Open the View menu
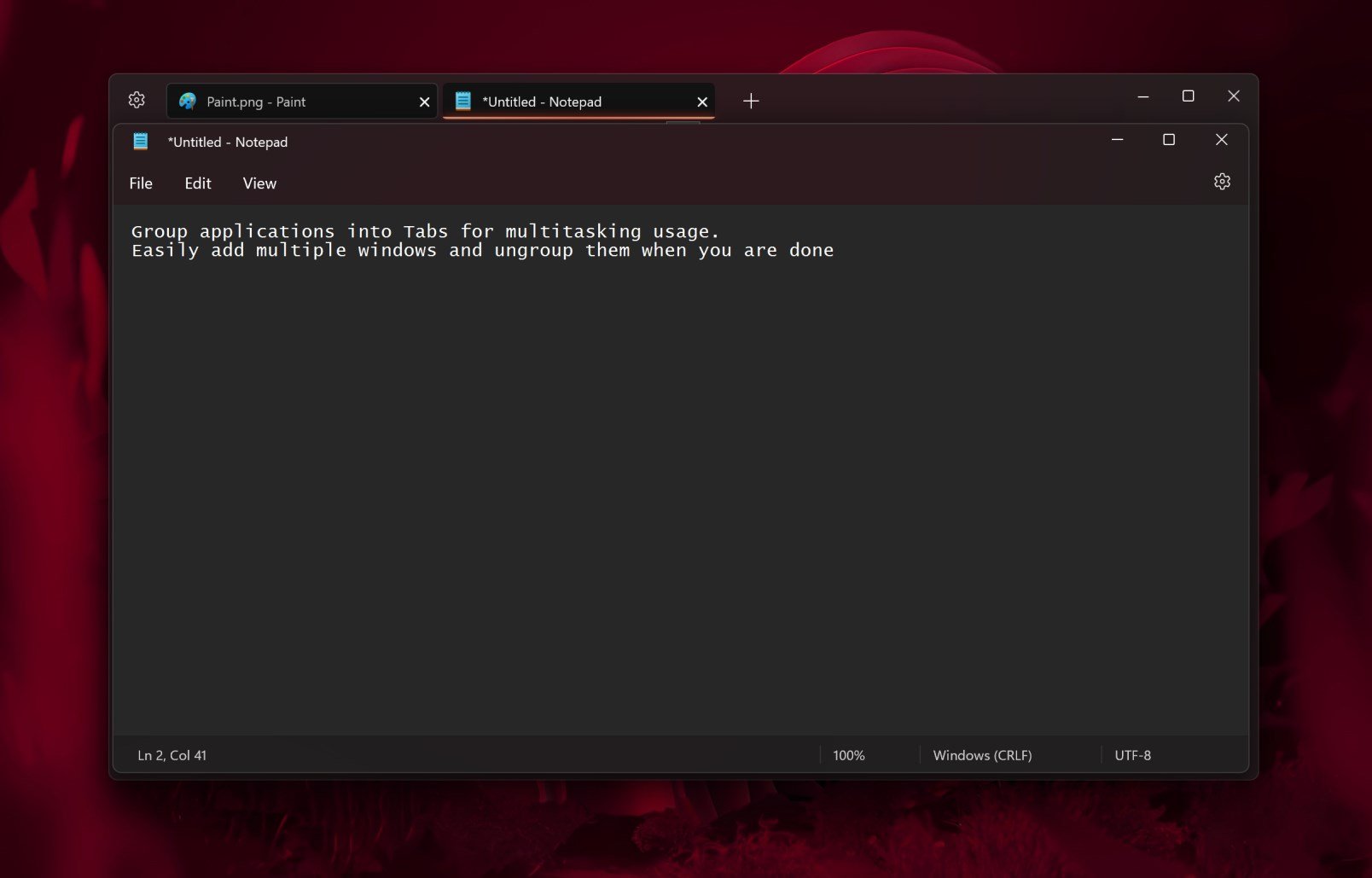This screenshot has height=878, width=1372. tap(259, 183)
